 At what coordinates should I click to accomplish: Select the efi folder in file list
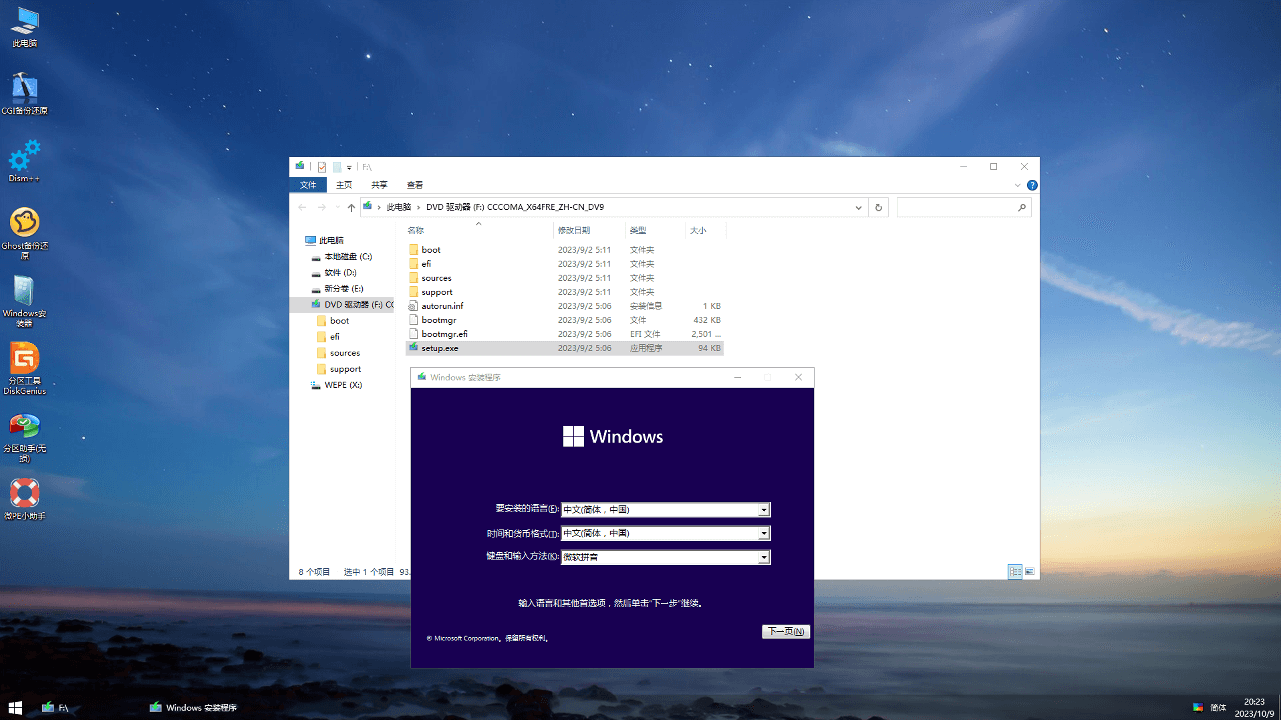pos(564,263)
